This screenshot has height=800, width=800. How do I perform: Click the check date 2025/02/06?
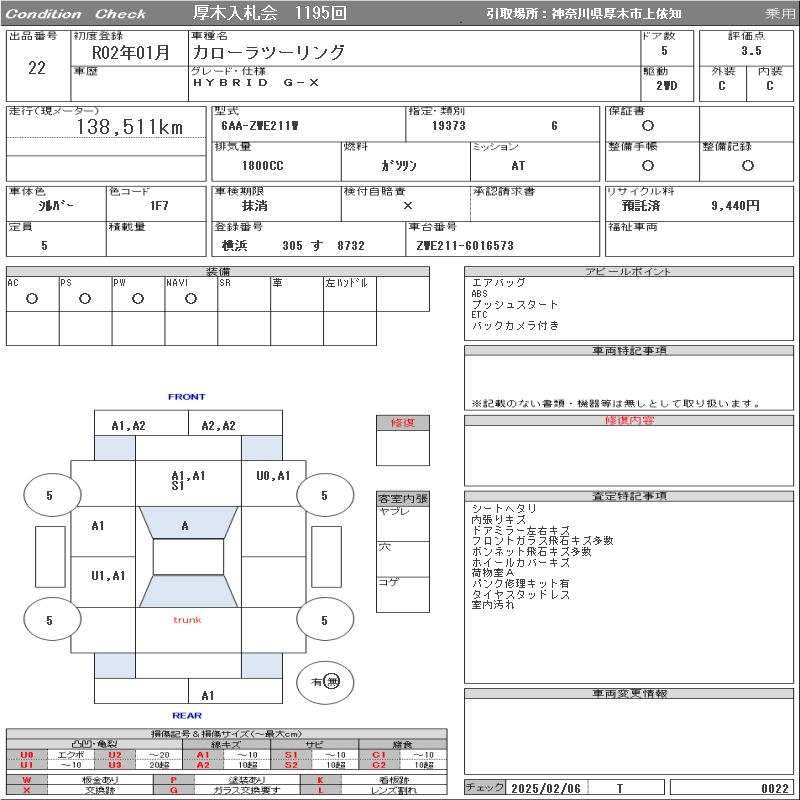tap(546, 788)
